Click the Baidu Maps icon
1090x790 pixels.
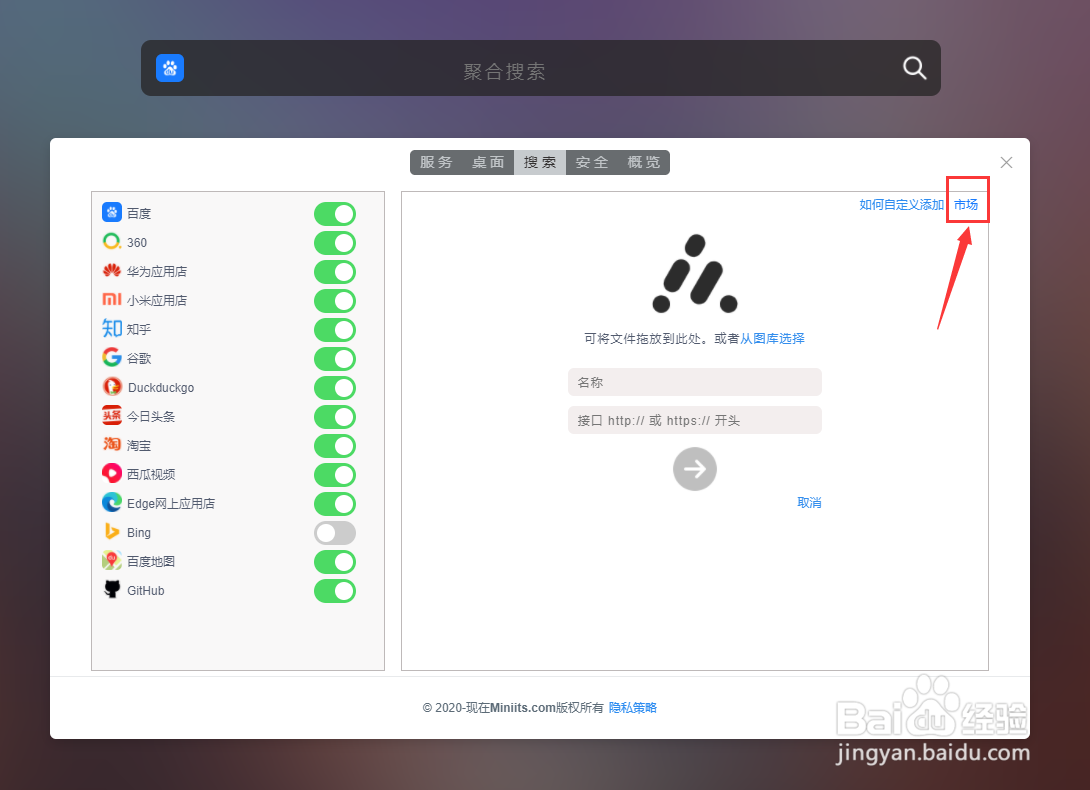(112, 561)
